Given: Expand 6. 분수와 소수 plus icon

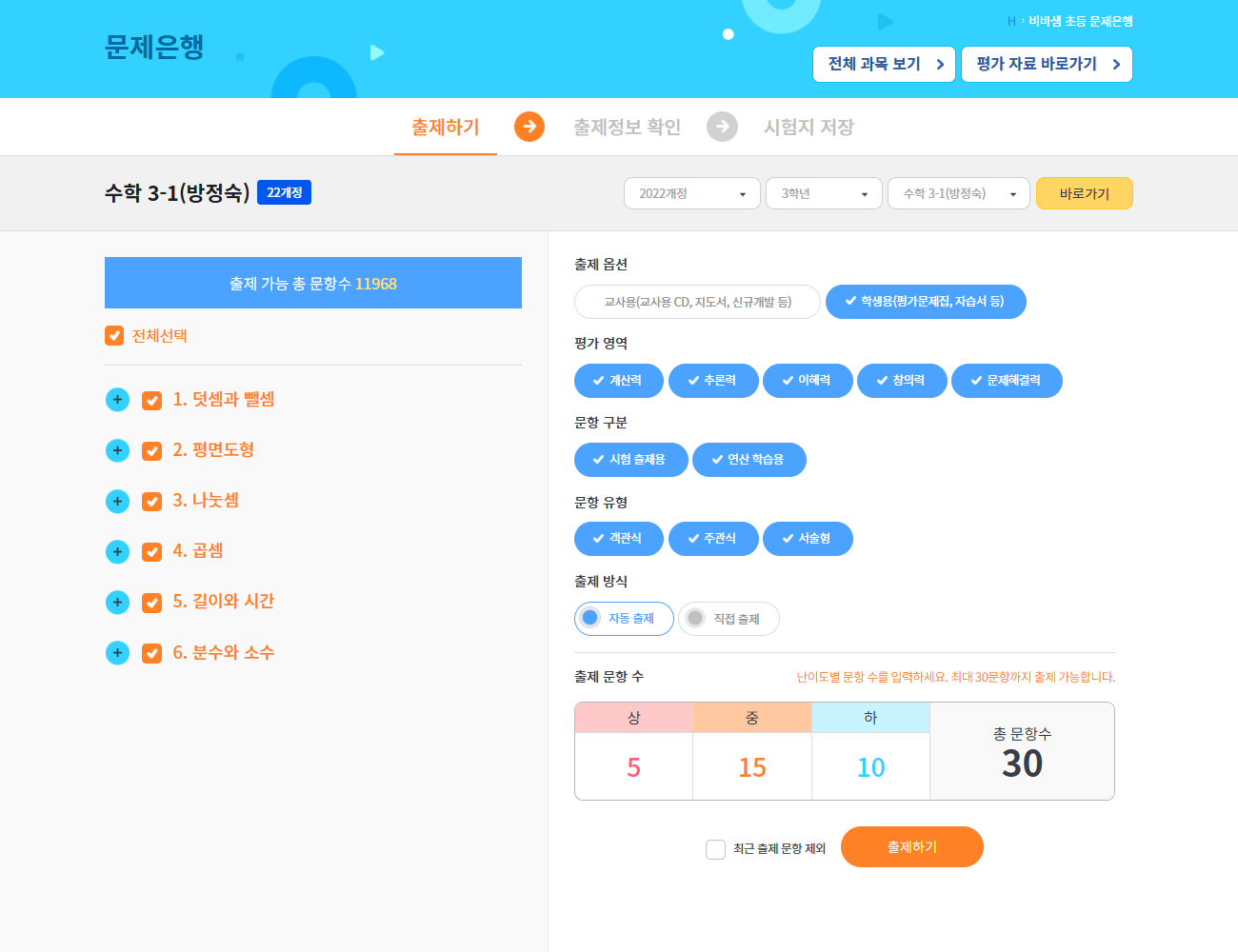Looking at the screenshot, I should pos(117,653).
